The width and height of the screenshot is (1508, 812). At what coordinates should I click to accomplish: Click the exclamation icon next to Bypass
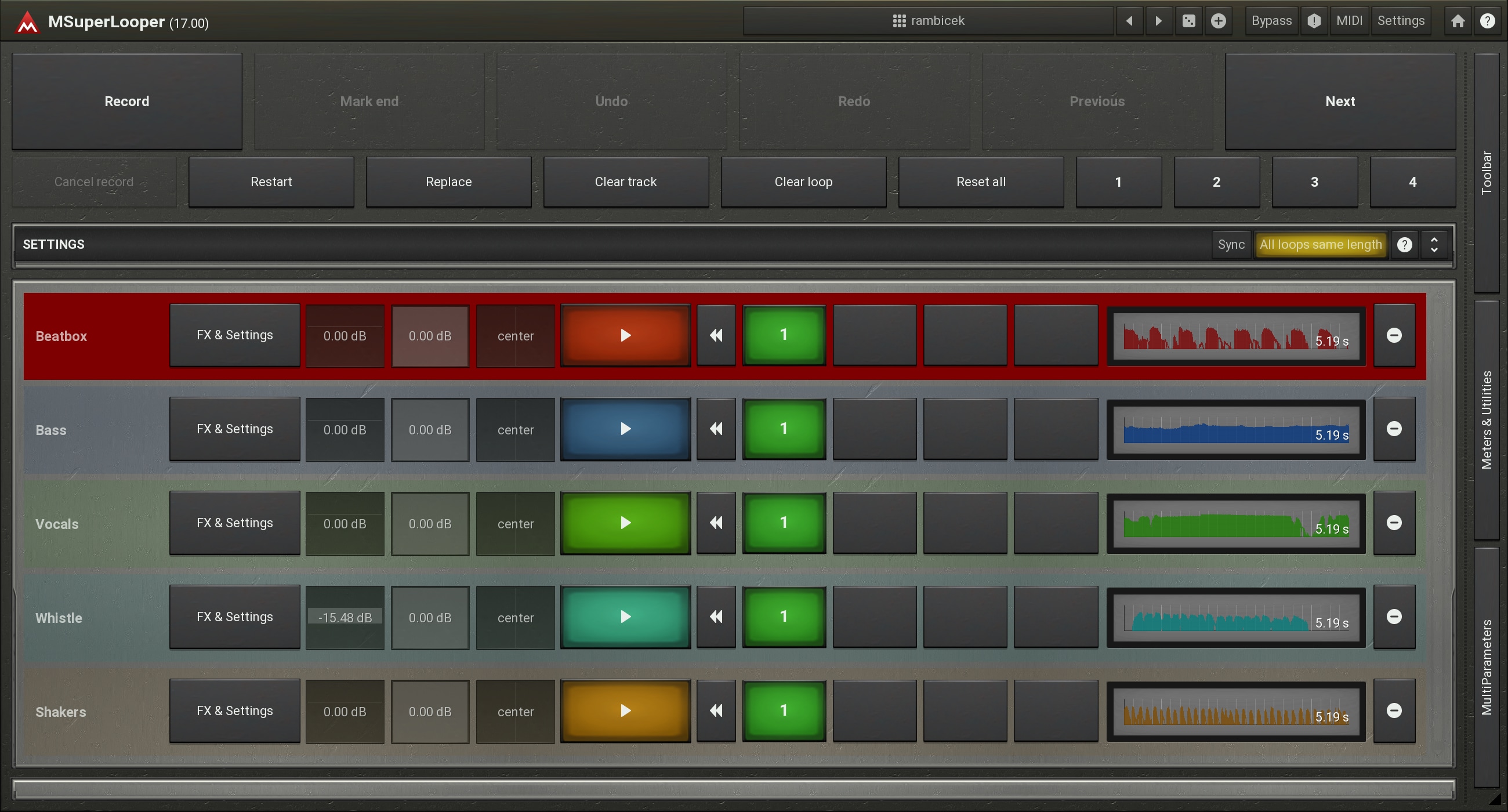pos(1314,21)
